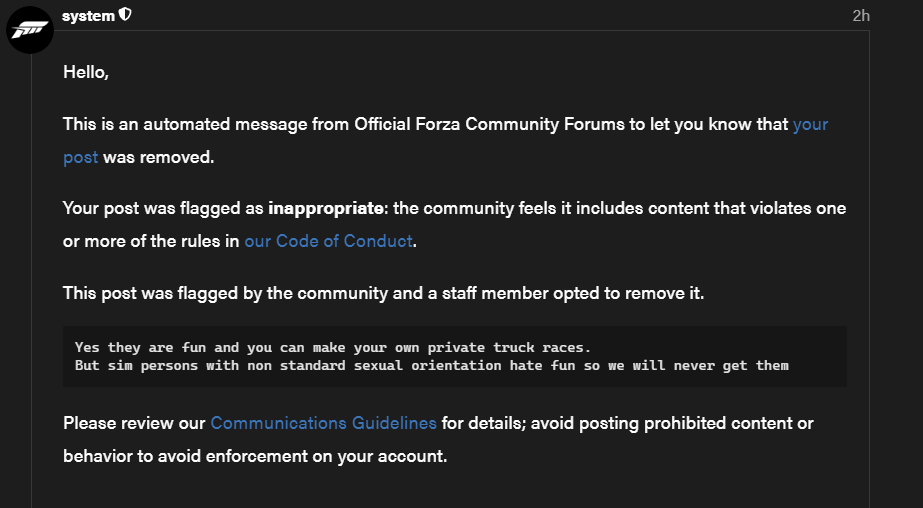Click code line starting "Yes they are fun"
The width and height of the screenshot is (923, 508).
[333, 347]
